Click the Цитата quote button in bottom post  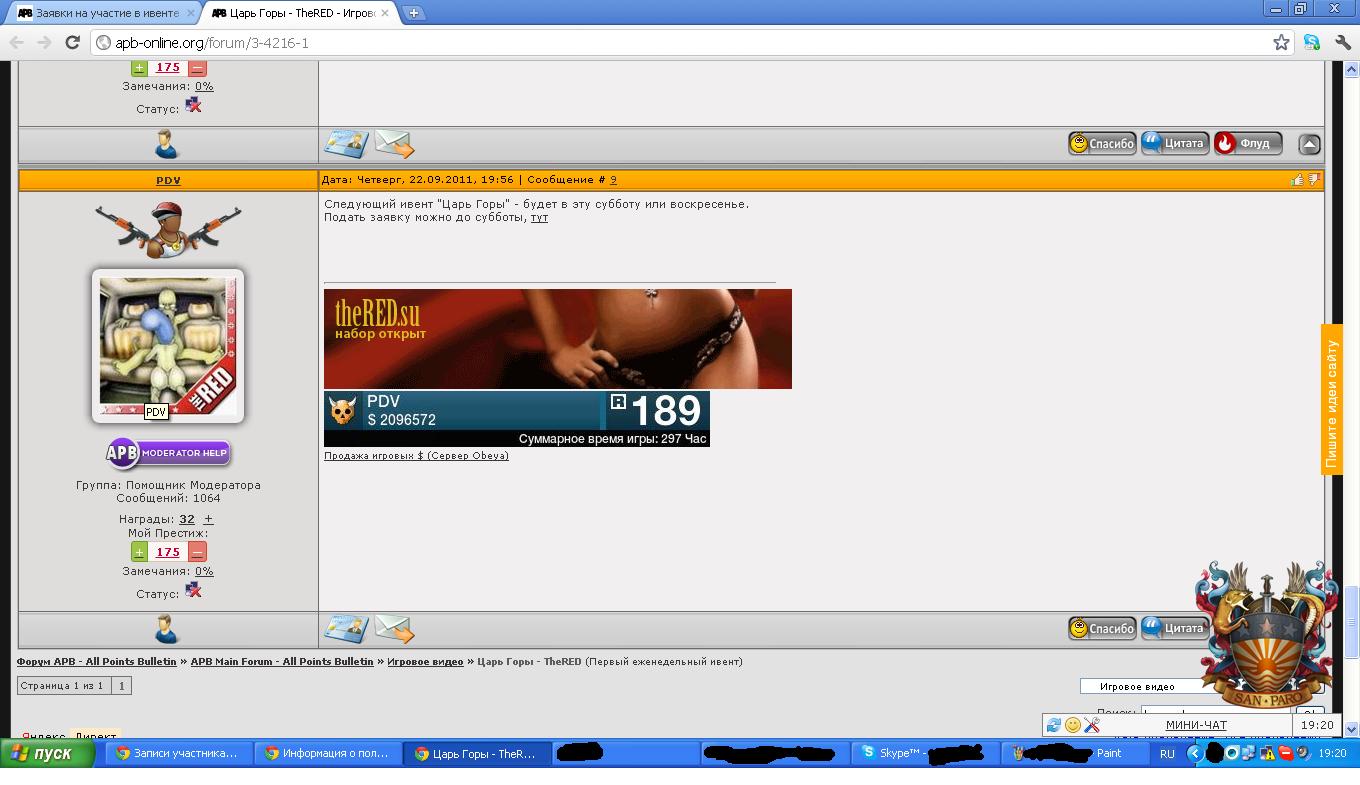pyautogui.click(x=1175, y=629)
